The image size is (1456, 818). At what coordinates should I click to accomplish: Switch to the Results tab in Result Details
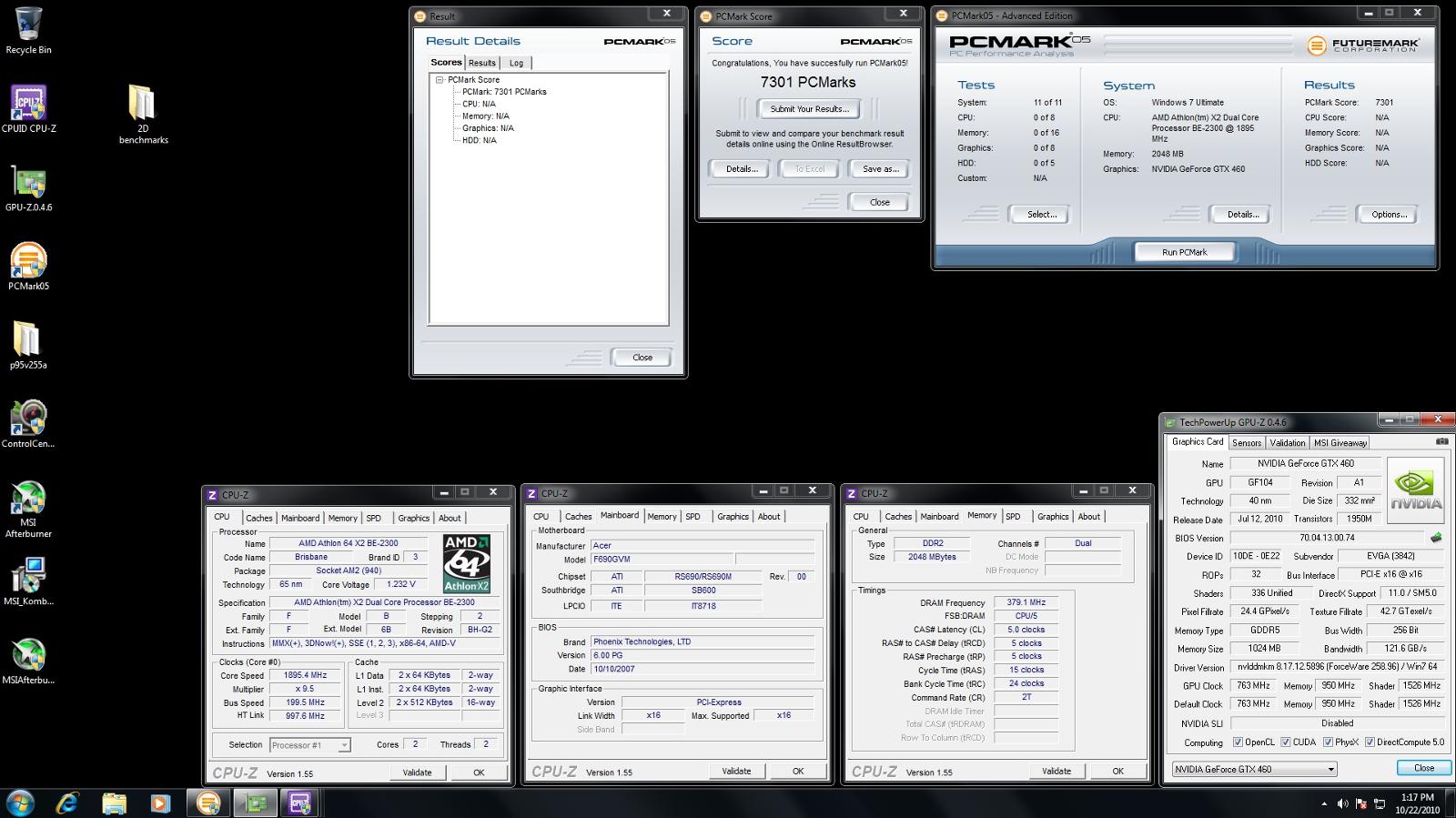click(x=482, y=63)
